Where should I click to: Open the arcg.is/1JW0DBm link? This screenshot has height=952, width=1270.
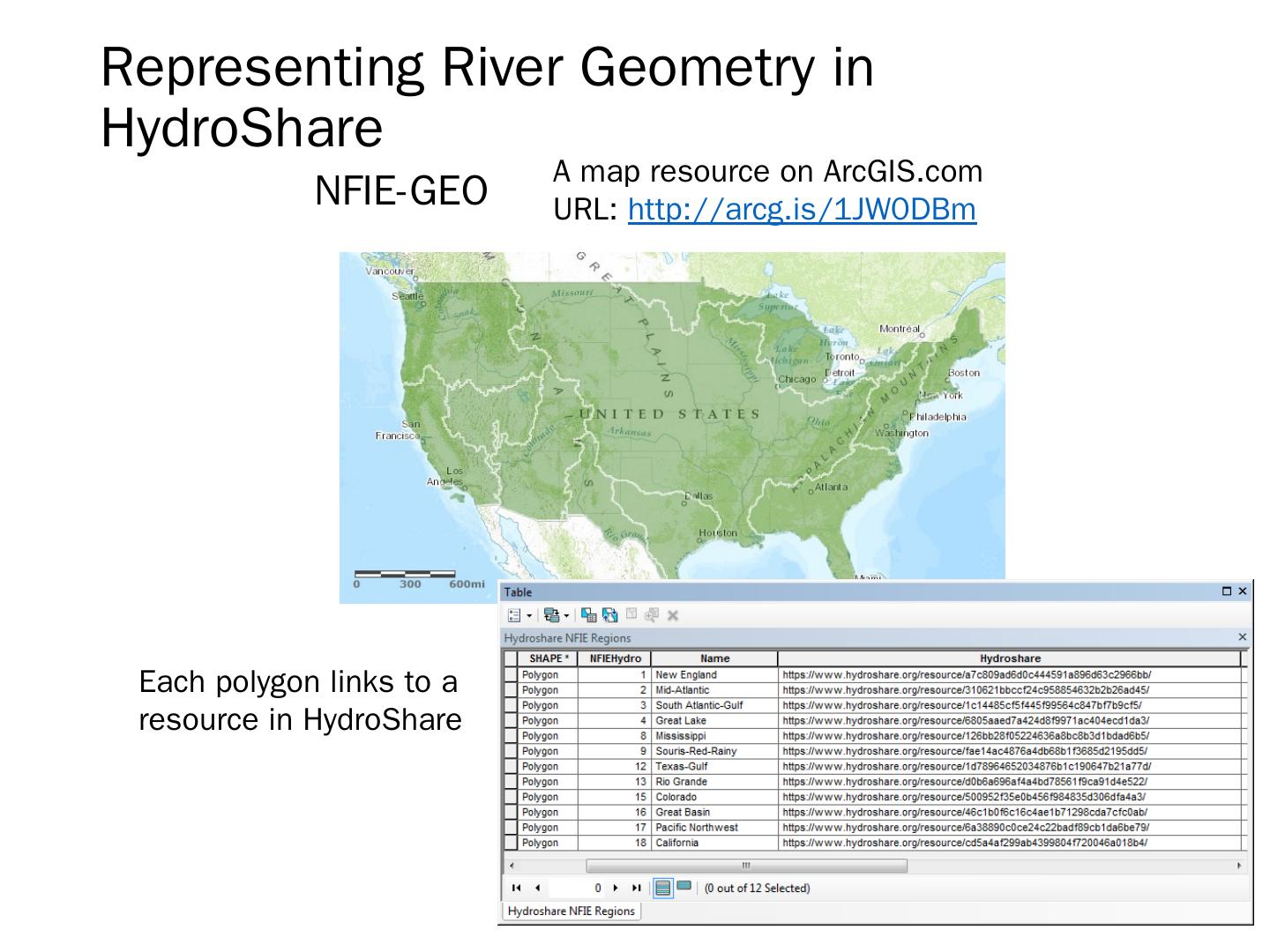click(802, 209)
